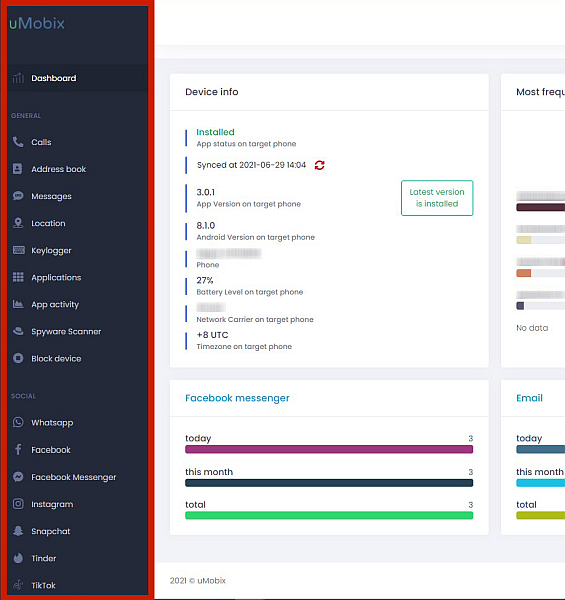Click the Location pin icon
The width and height of the screenshot is (565, 600).
[x=18, y=223]
